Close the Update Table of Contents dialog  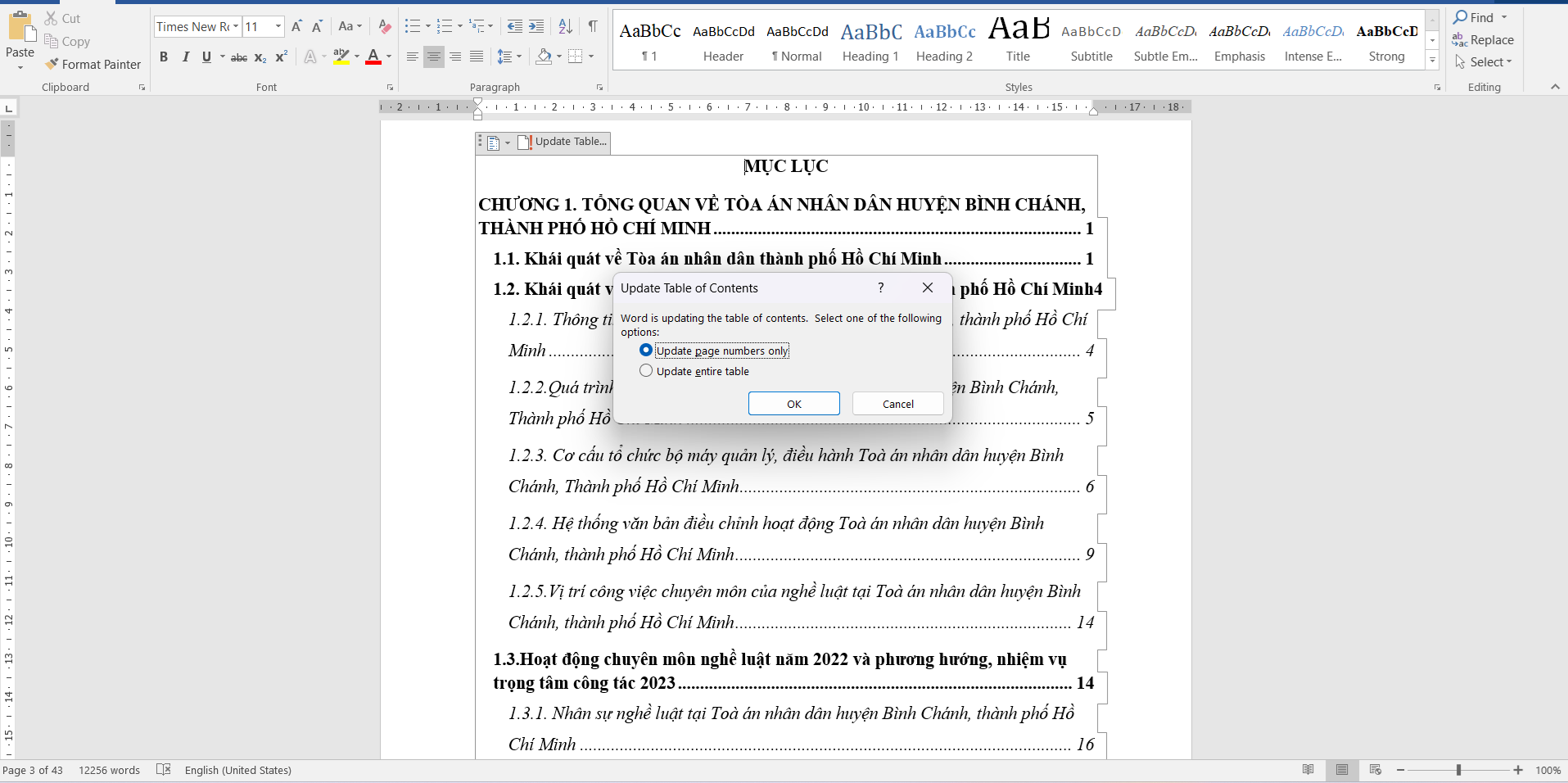pos(928,287)
